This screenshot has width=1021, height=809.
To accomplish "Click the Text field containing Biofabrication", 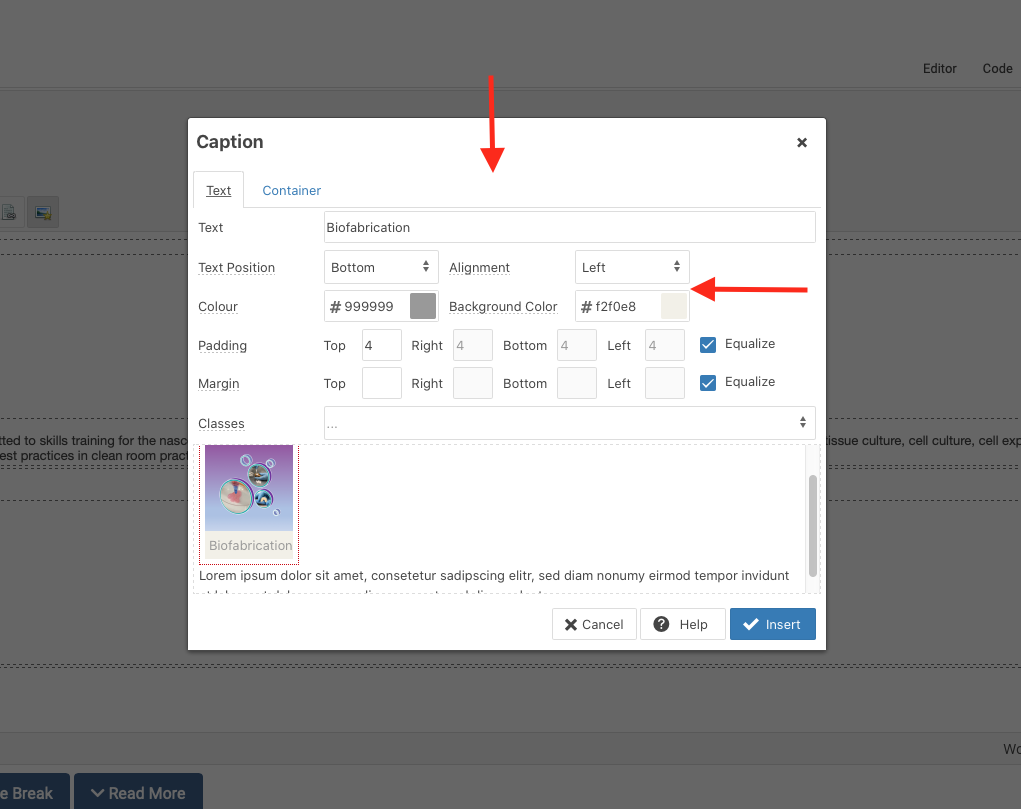I will 569,227.
